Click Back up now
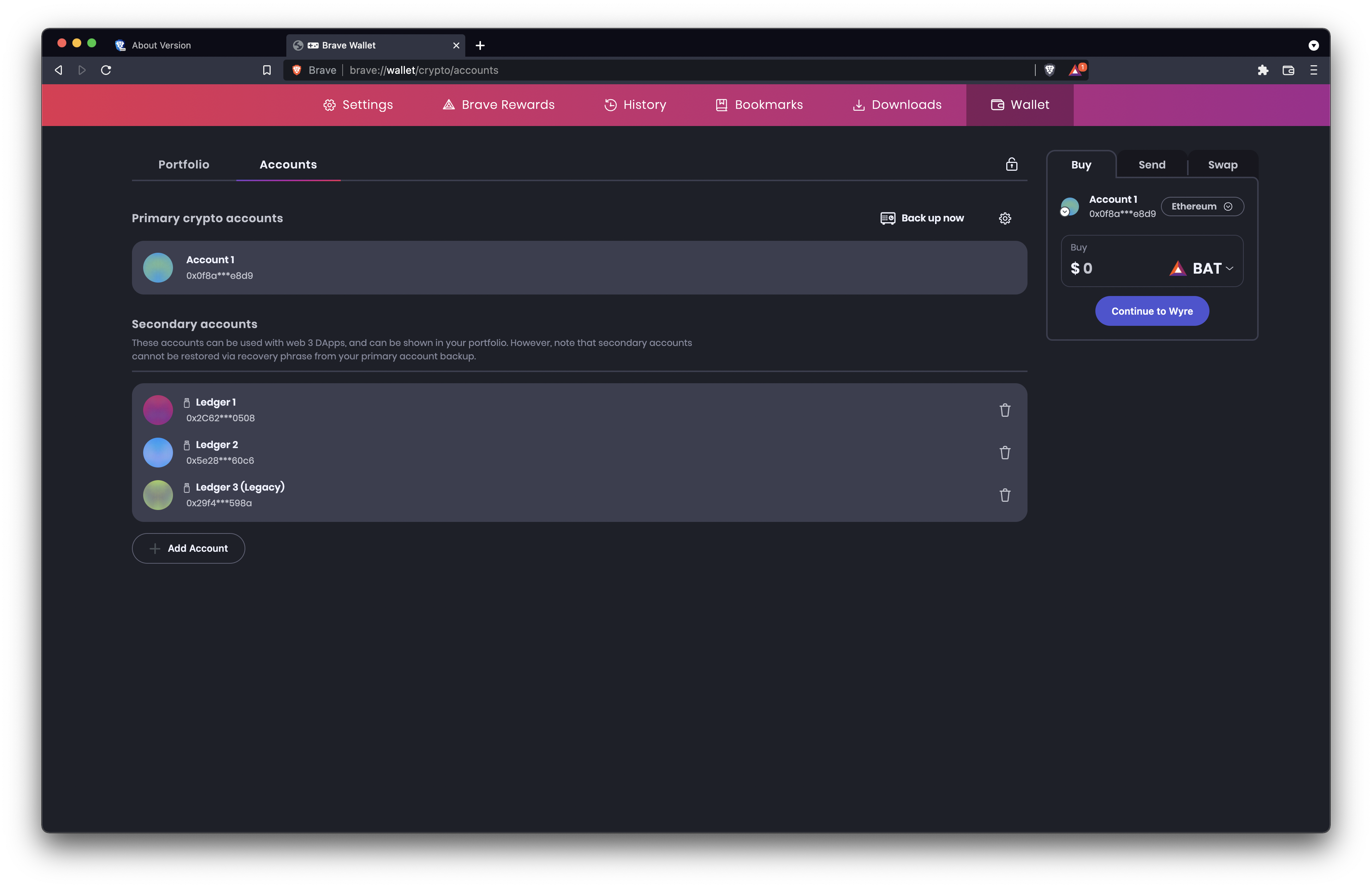Viewport: 1372px width, 888px height. pyautogui.click(x=922, y=218)
